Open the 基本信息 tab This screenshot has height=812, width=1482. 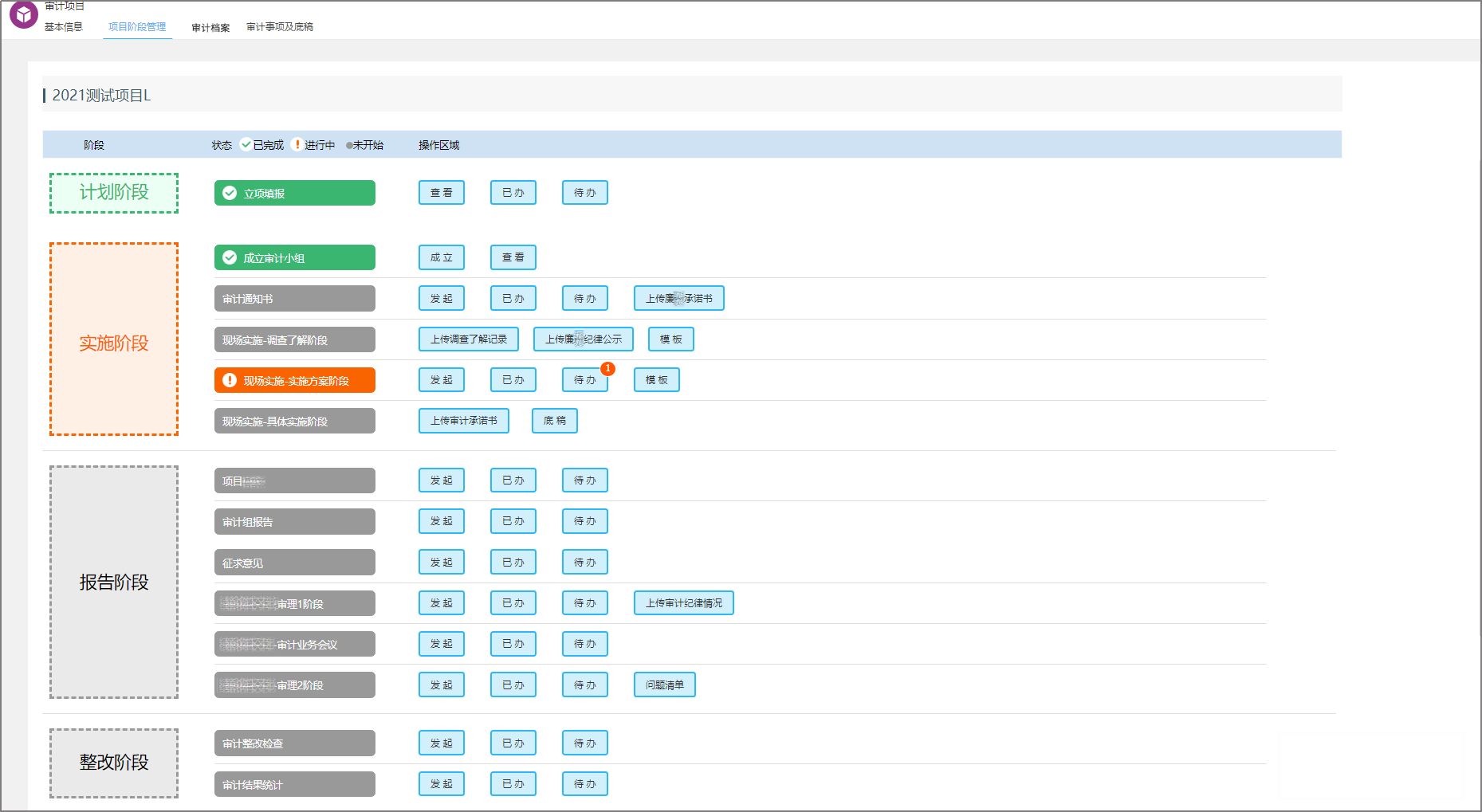64,27
